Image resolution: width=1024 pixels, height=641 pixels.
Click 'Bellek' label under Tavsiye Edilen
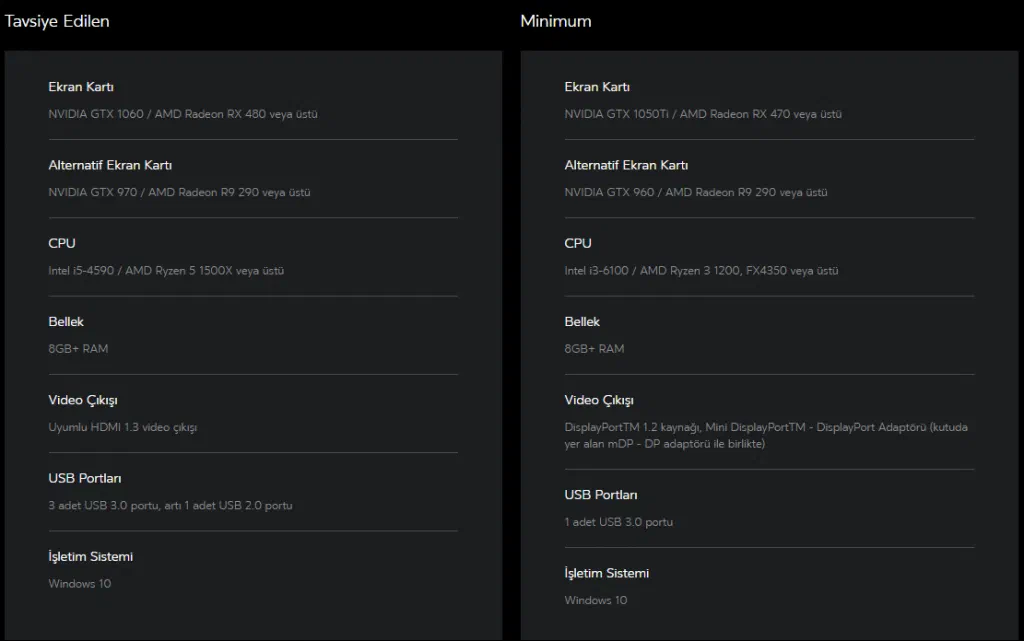coord(66,322)
